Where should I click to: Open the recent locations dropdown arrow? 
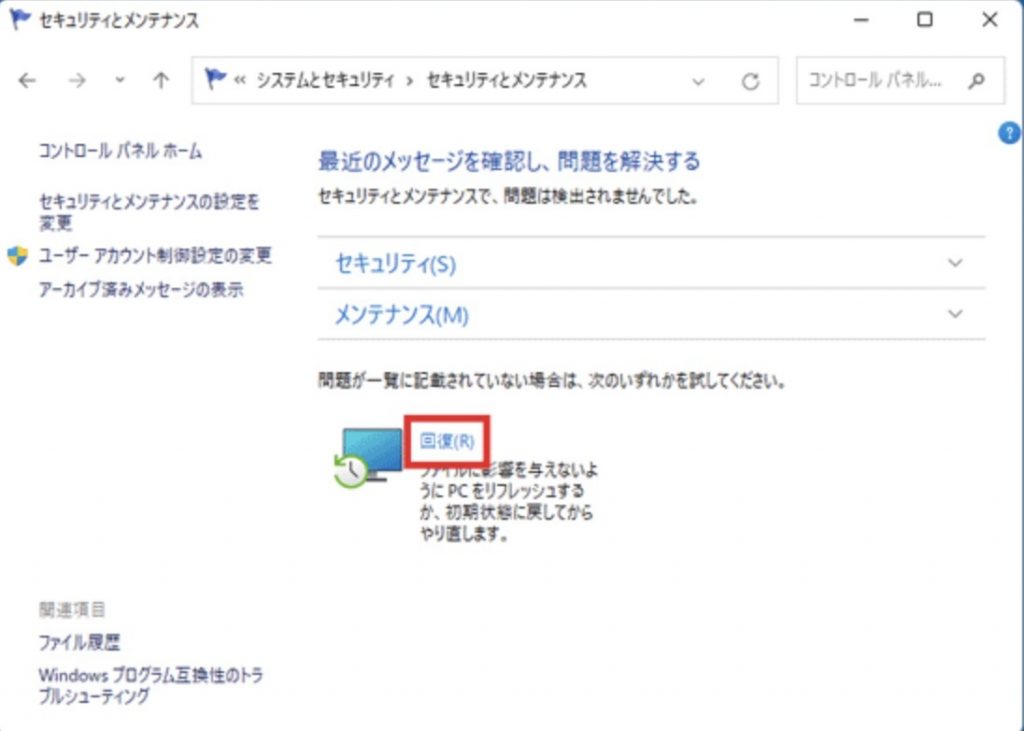point(120,80)
